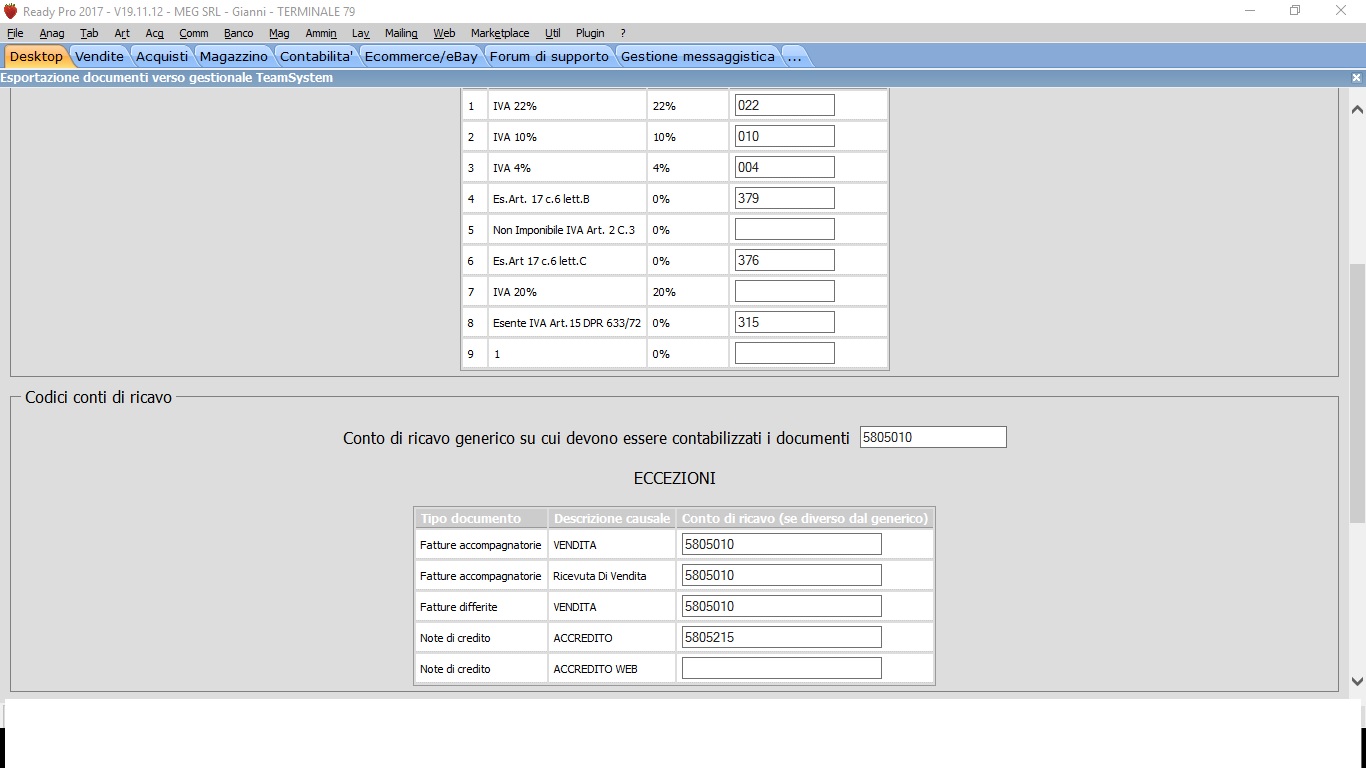The image size is (1366, 768).
Task: Minimize the Ready Pro window
Action: point(1250,10)
